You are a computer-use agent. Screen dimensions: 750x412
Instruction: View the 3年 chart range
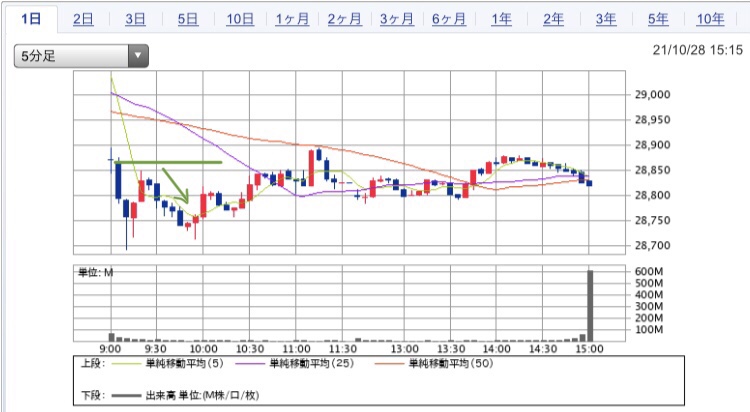coord(606,19)
